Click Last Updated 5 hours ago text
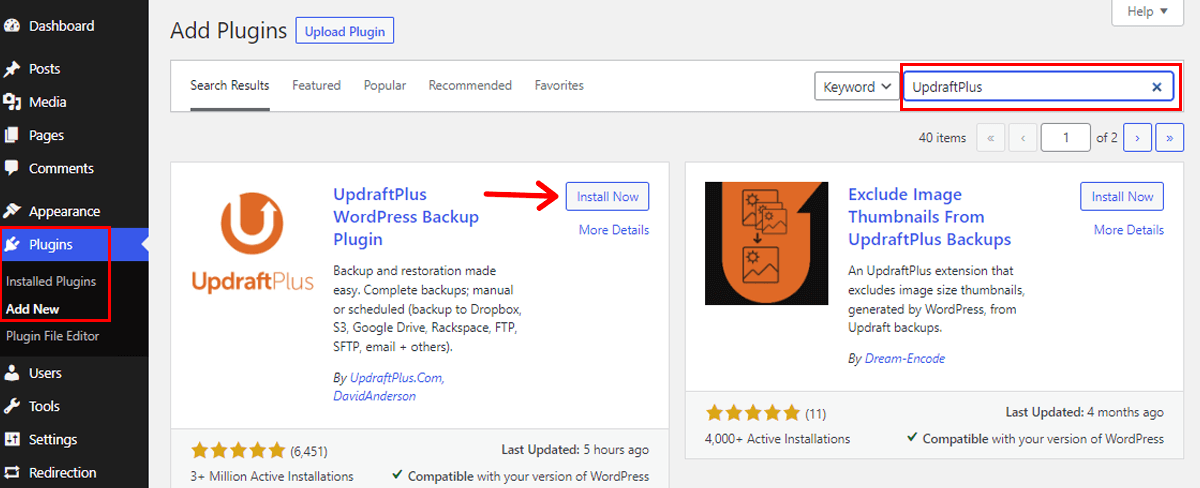Screen dimensions: 1200x488 (x=576, y=450)
